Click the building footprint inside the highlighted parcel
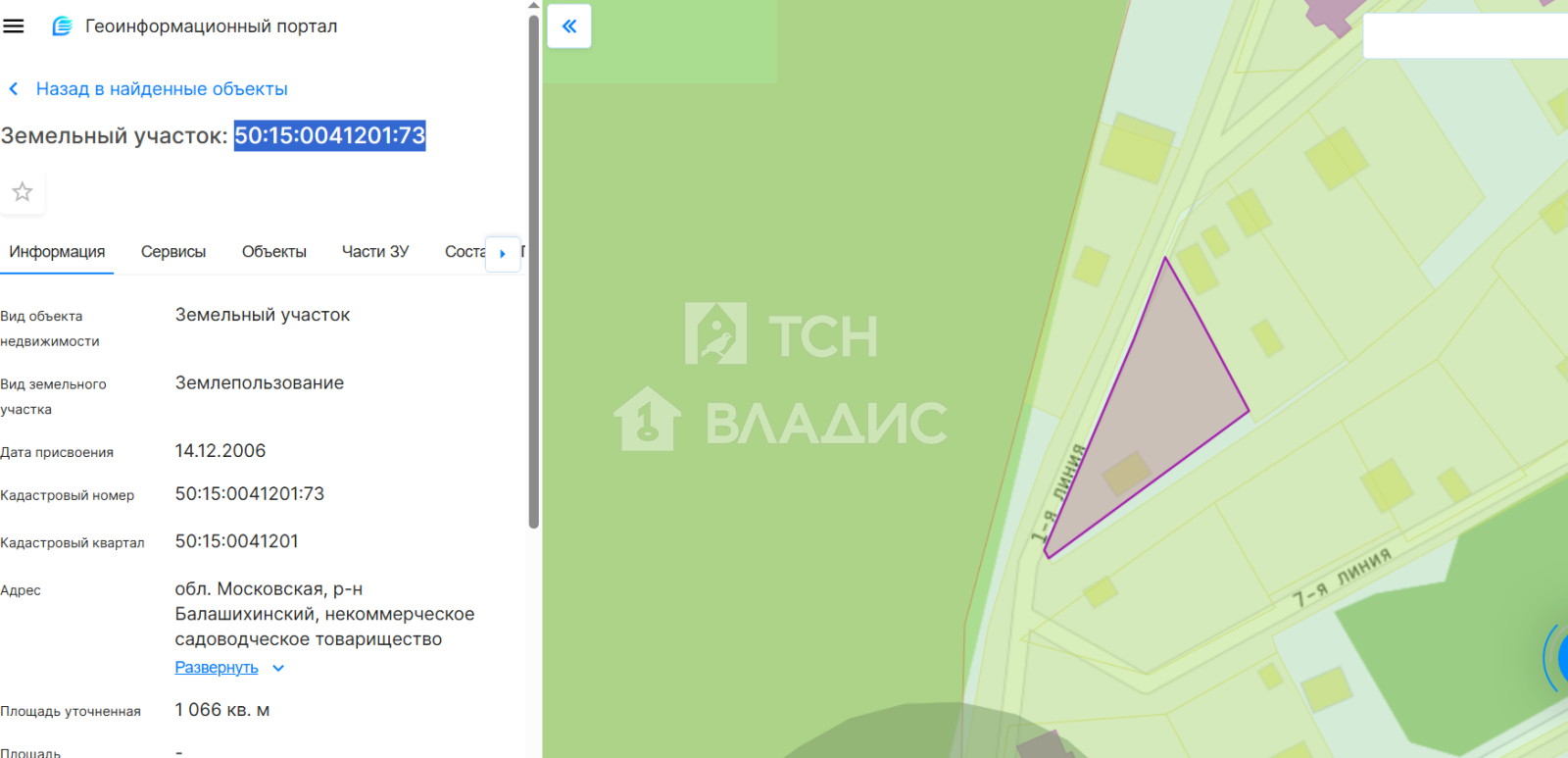 (1127, 474)
